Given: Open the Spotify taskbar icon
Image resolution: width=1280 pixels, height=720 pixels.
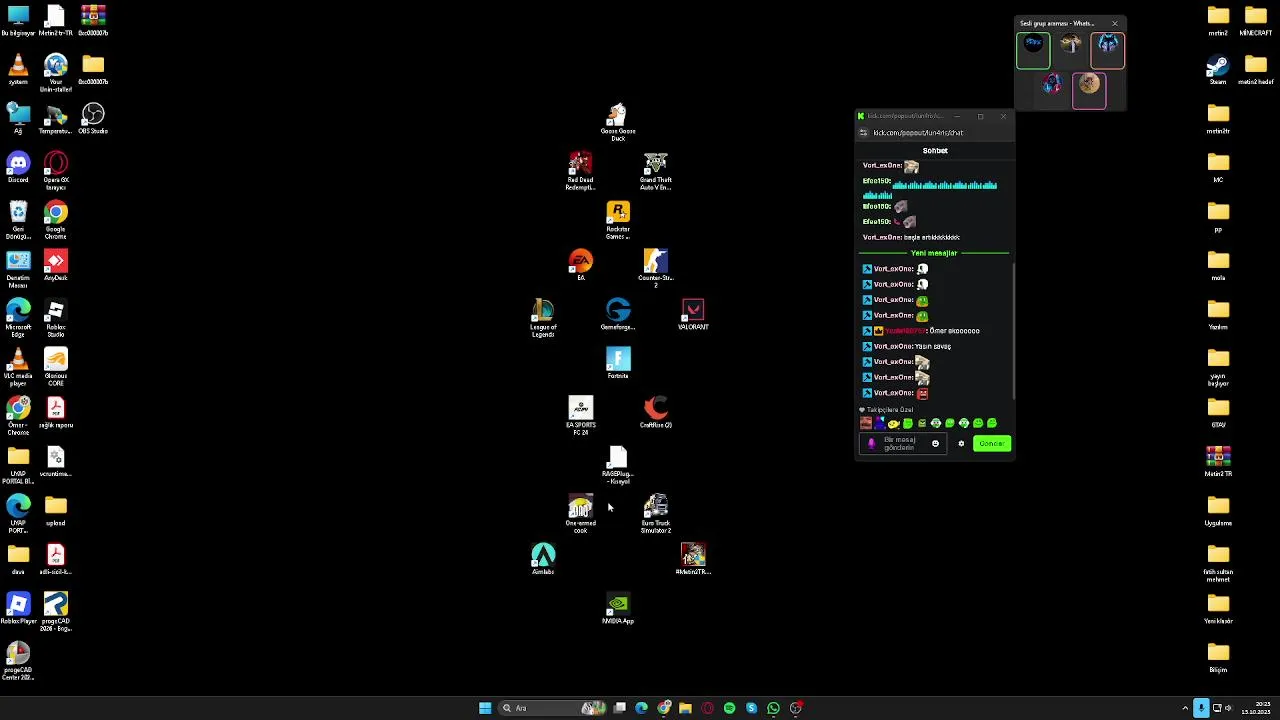Looking at the screenshot, I should coord(729,708).
